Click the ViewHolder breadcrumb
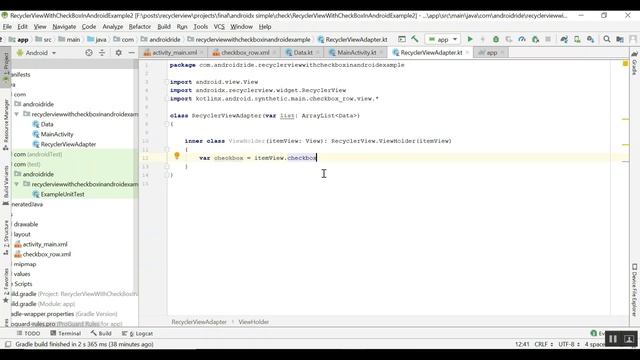 point(253,322)
